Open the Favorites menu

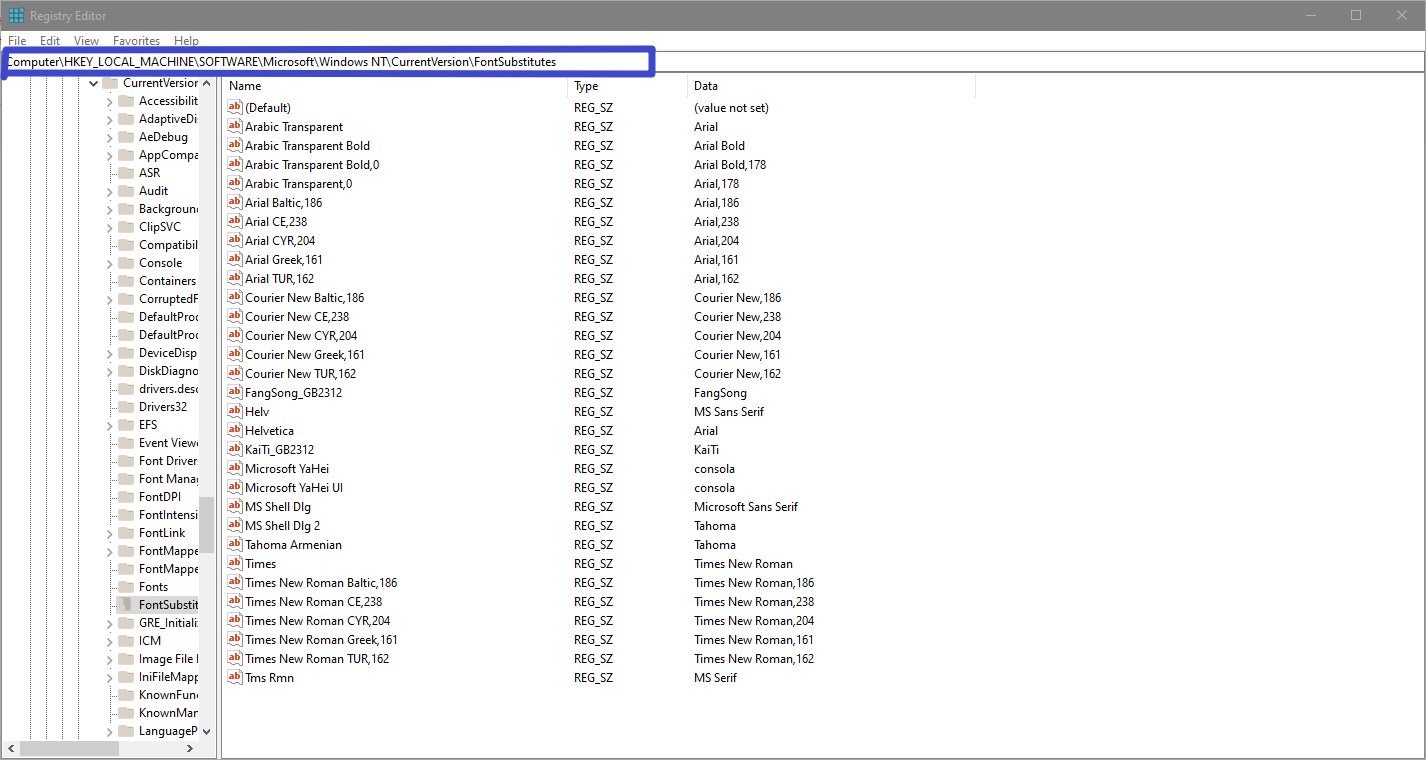(x=136, y=41)
